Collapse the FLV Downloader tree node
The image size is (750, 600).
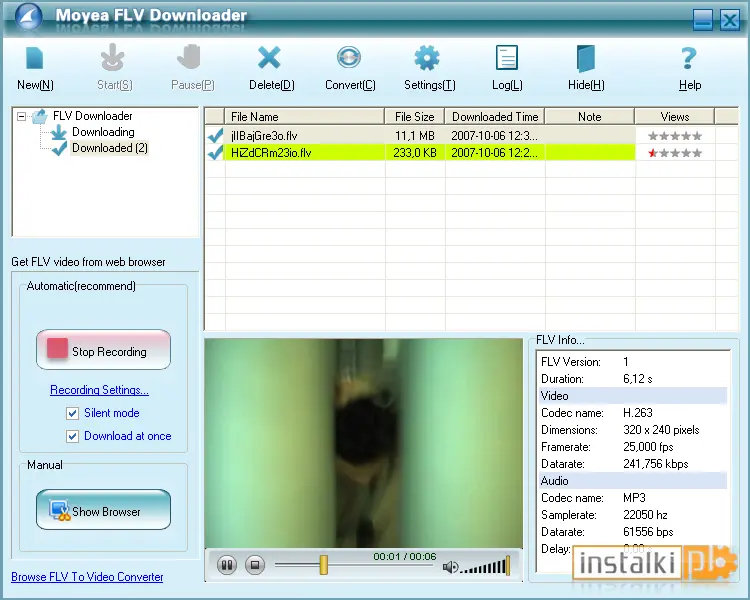coord(21,116)
